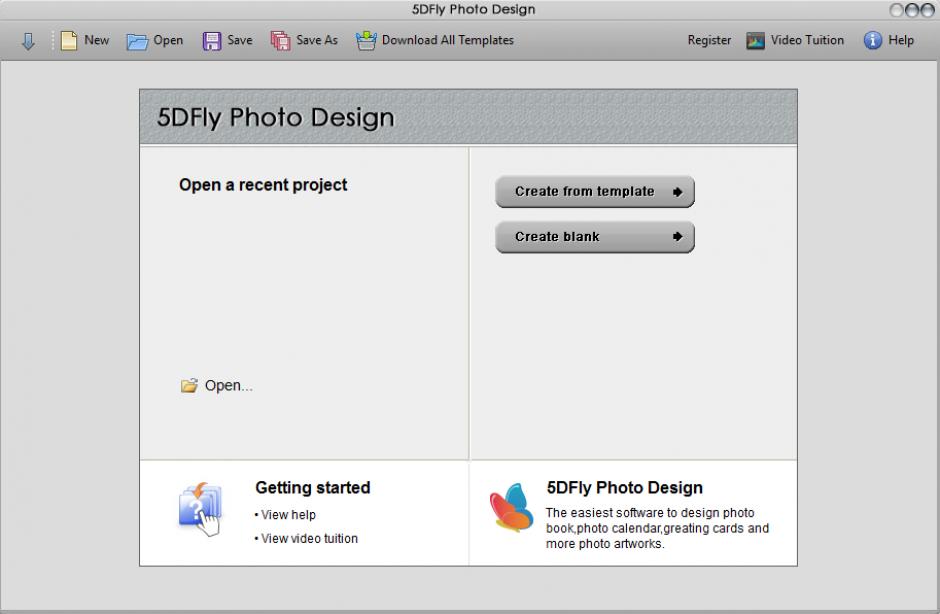Click the small folder icon beside Open...
Screen dimensions: 940x614
(x=189, y=386)
